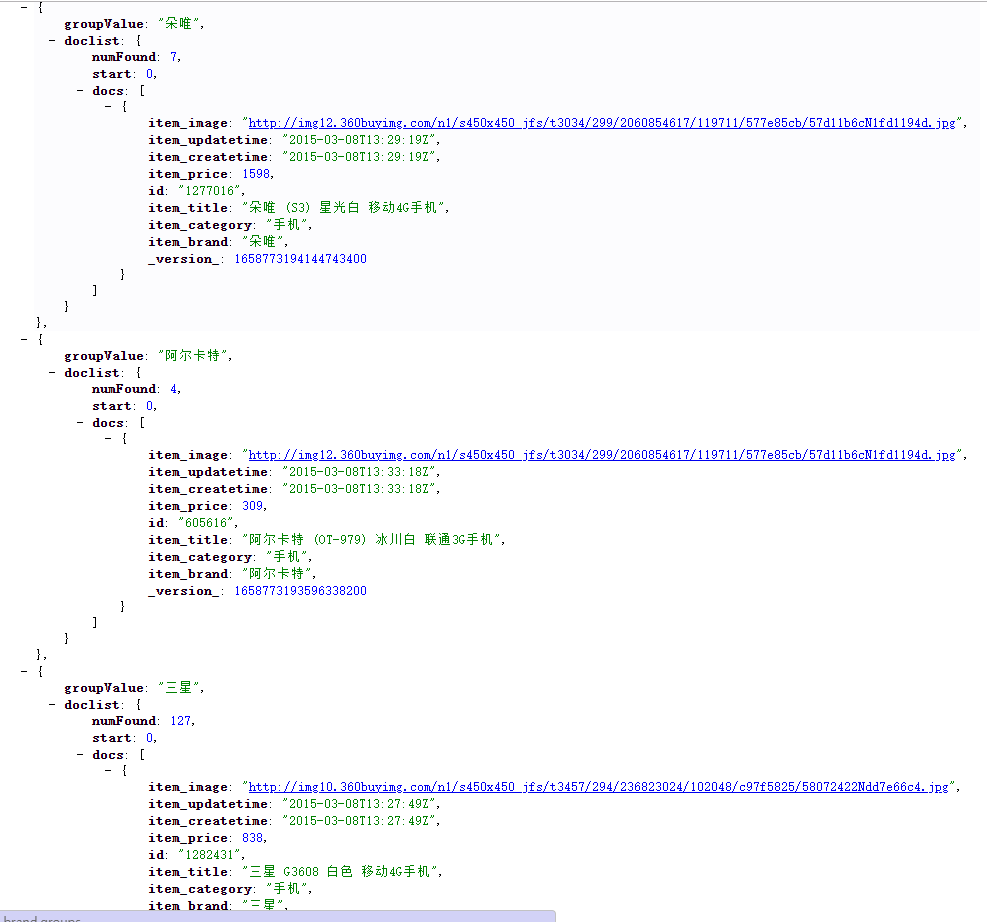Click numFound value 4
Image resolution: width=987 pixels, height=922 pixels.
click(174, 390)
